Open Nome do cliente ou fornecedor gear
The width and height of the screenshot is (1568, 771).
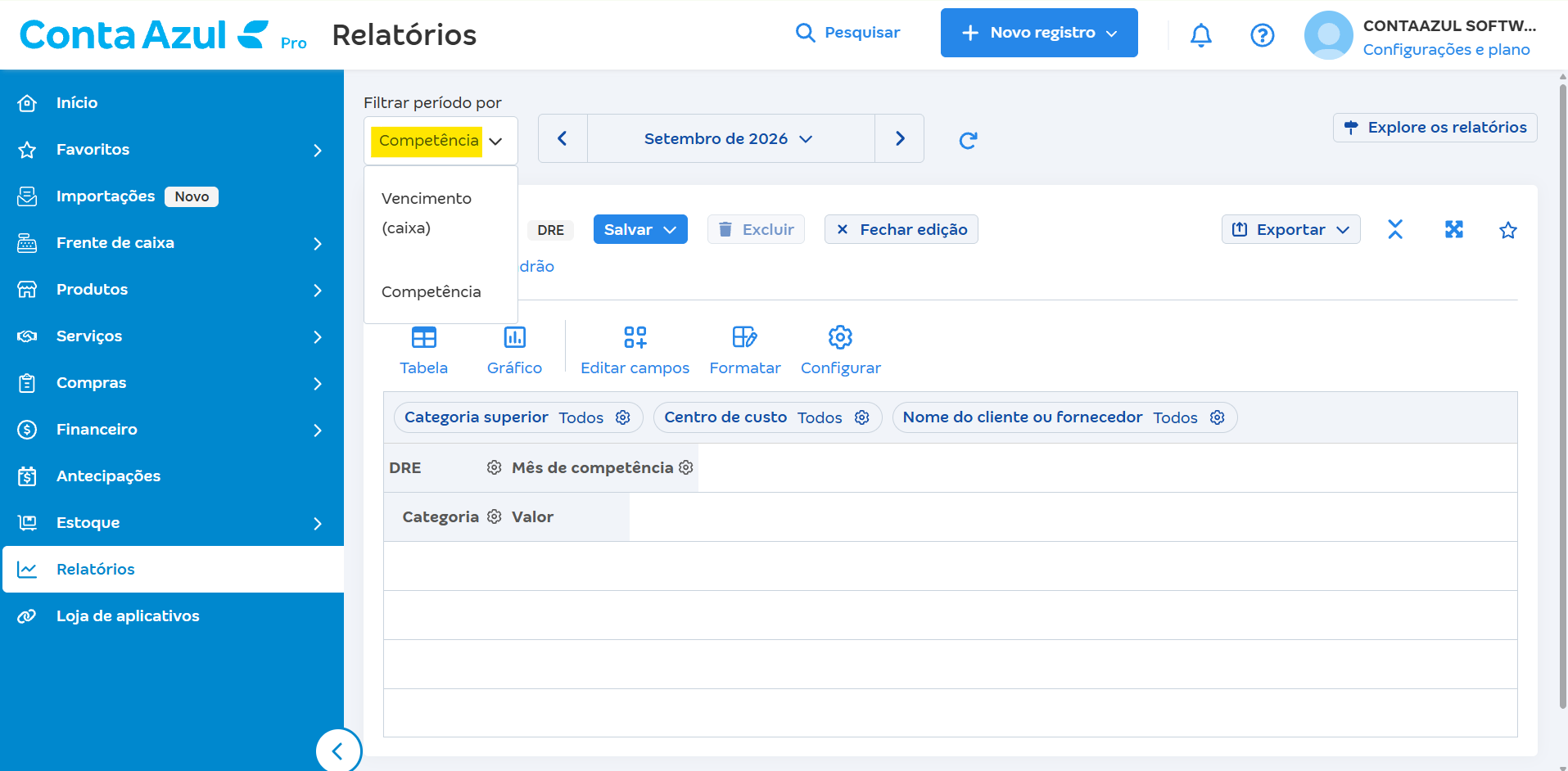pyautogui.click(x=1217, y=417)
